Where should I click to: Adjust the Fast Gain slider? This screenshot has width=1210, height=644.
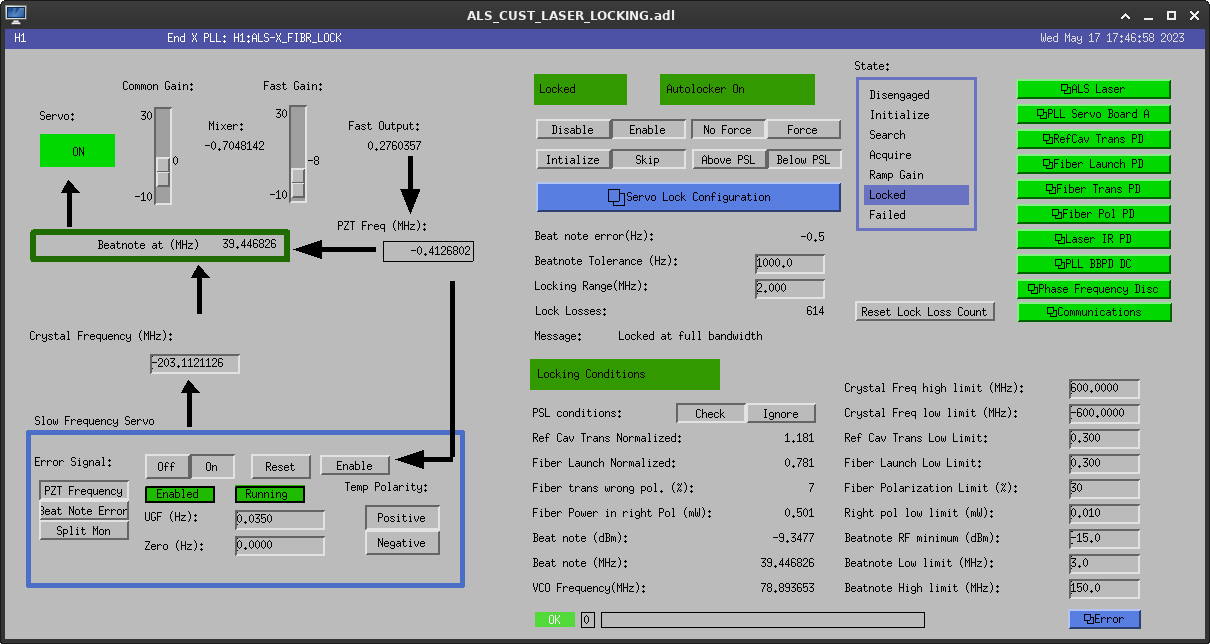(298, 155)
